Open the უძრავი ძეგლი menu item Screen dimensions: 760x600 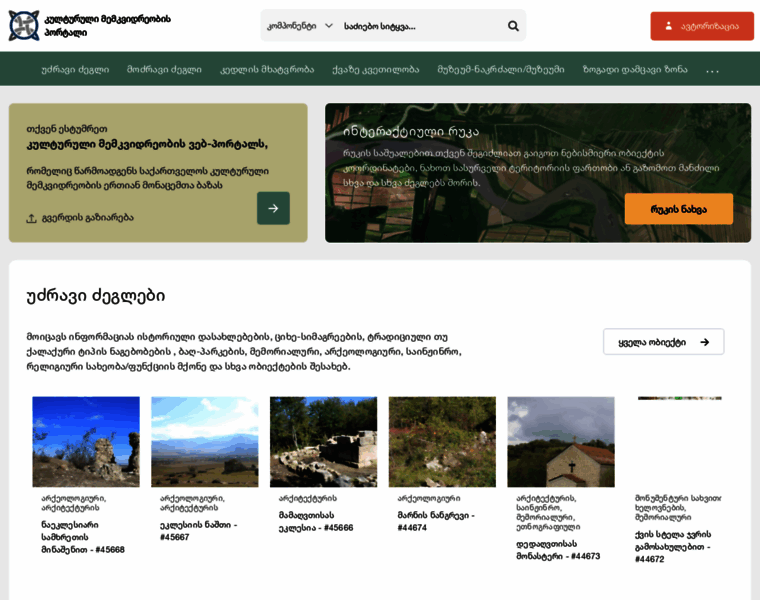pyautogui.click(x=75, y=69)
